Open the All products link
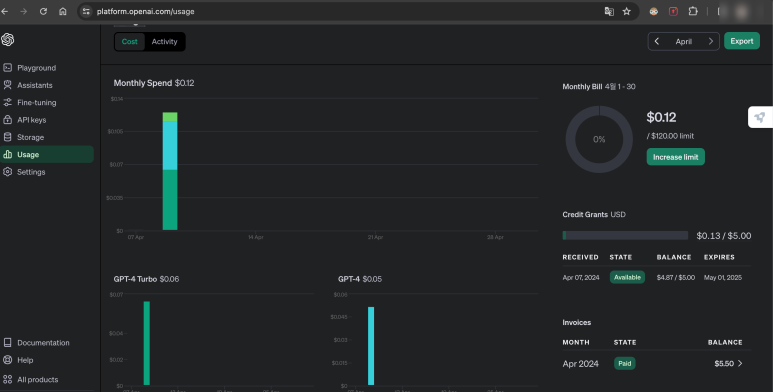This screenshot has width=773, height=392. click(37, 379)
